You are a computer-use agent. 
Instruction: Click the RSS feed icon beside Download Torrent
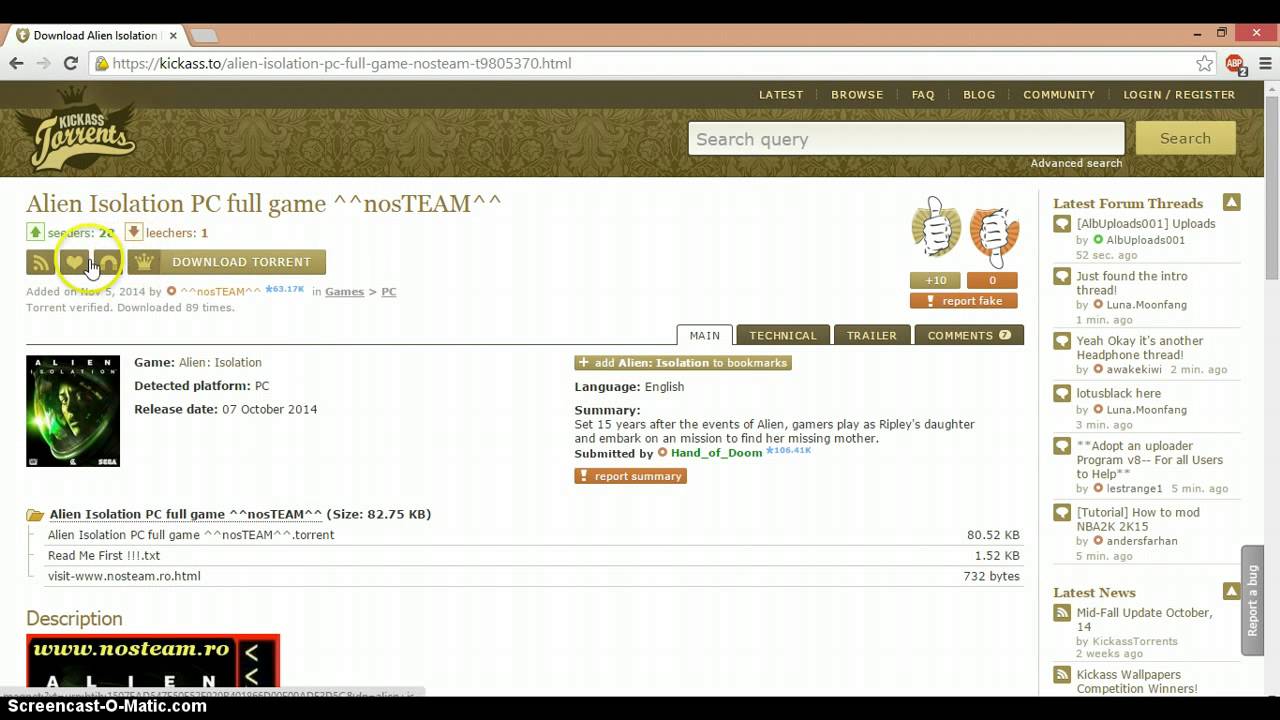41,262
